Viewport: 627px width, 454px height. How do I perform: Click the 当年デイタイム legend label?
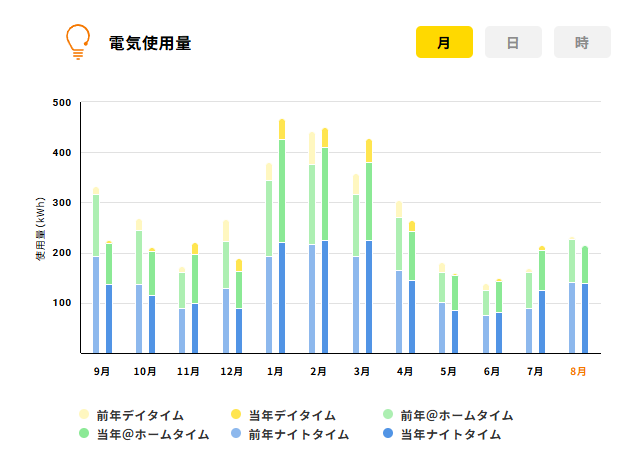pos(292,416)
